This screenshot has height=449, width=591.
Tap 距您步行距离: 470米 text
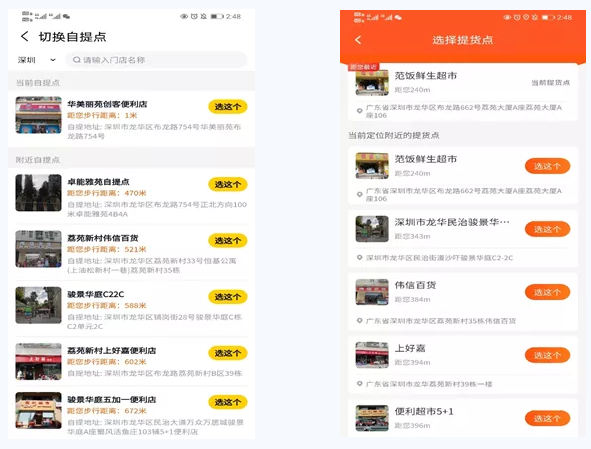click(107, 193)
